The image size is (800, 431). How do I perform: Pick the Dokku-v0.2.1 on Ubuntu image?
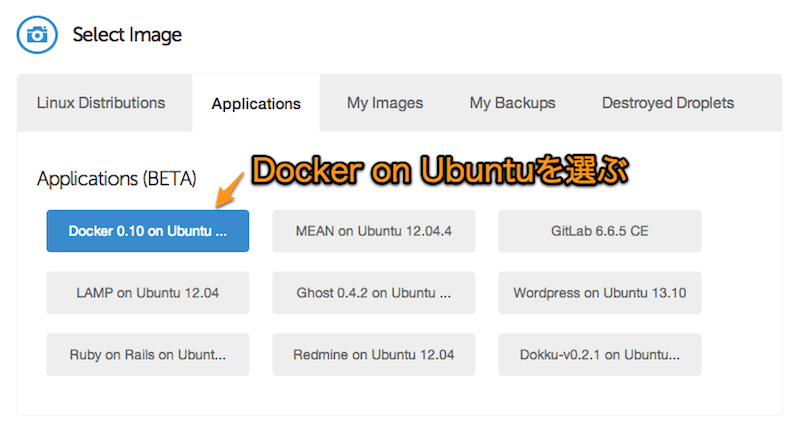click(599, 354)
